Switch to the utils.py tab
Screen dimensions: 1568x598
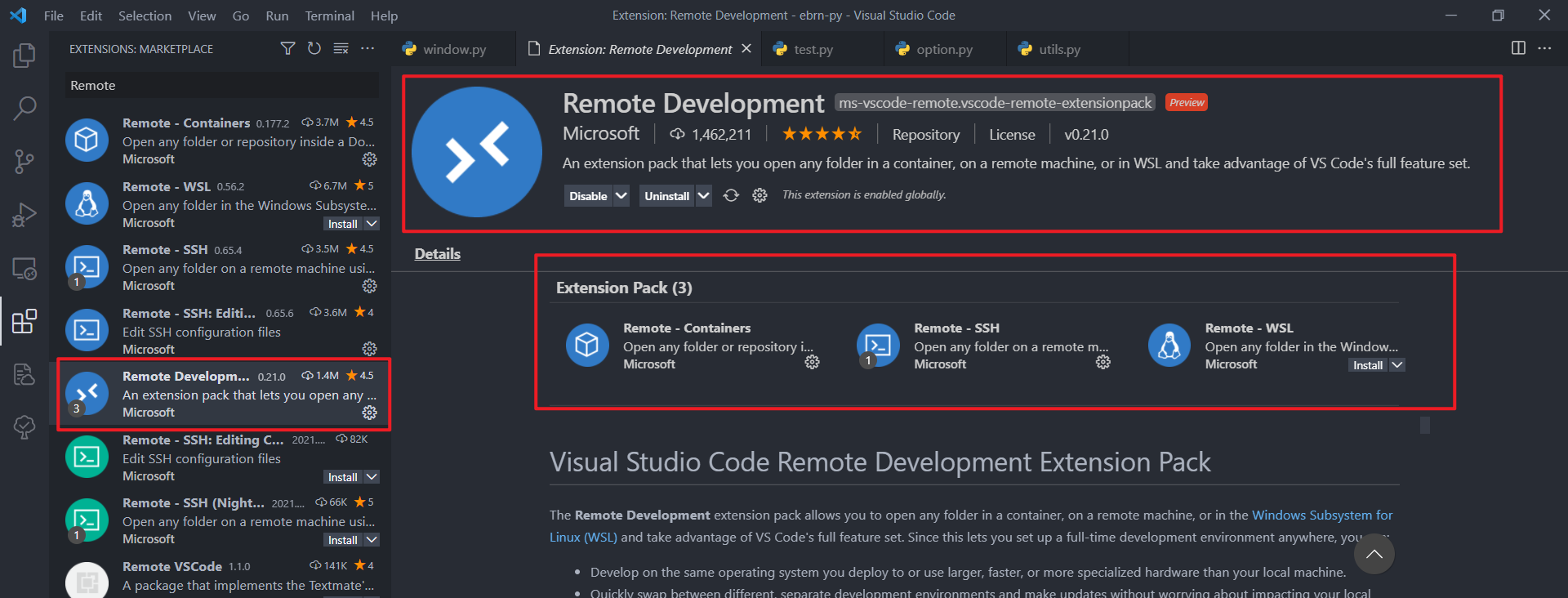(x=1067, y=49)
